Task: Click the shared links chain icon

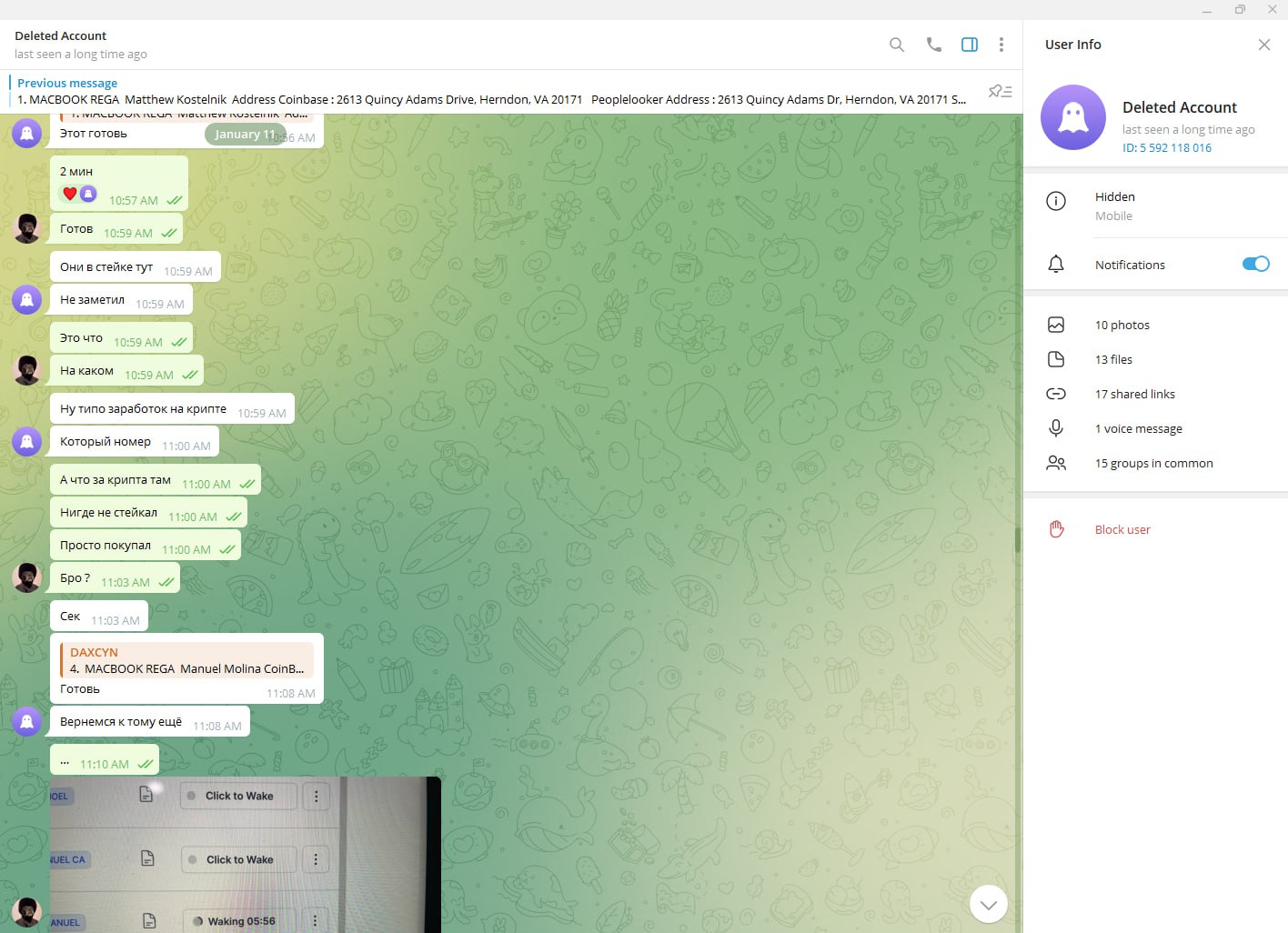Action: click(1056, 394)
